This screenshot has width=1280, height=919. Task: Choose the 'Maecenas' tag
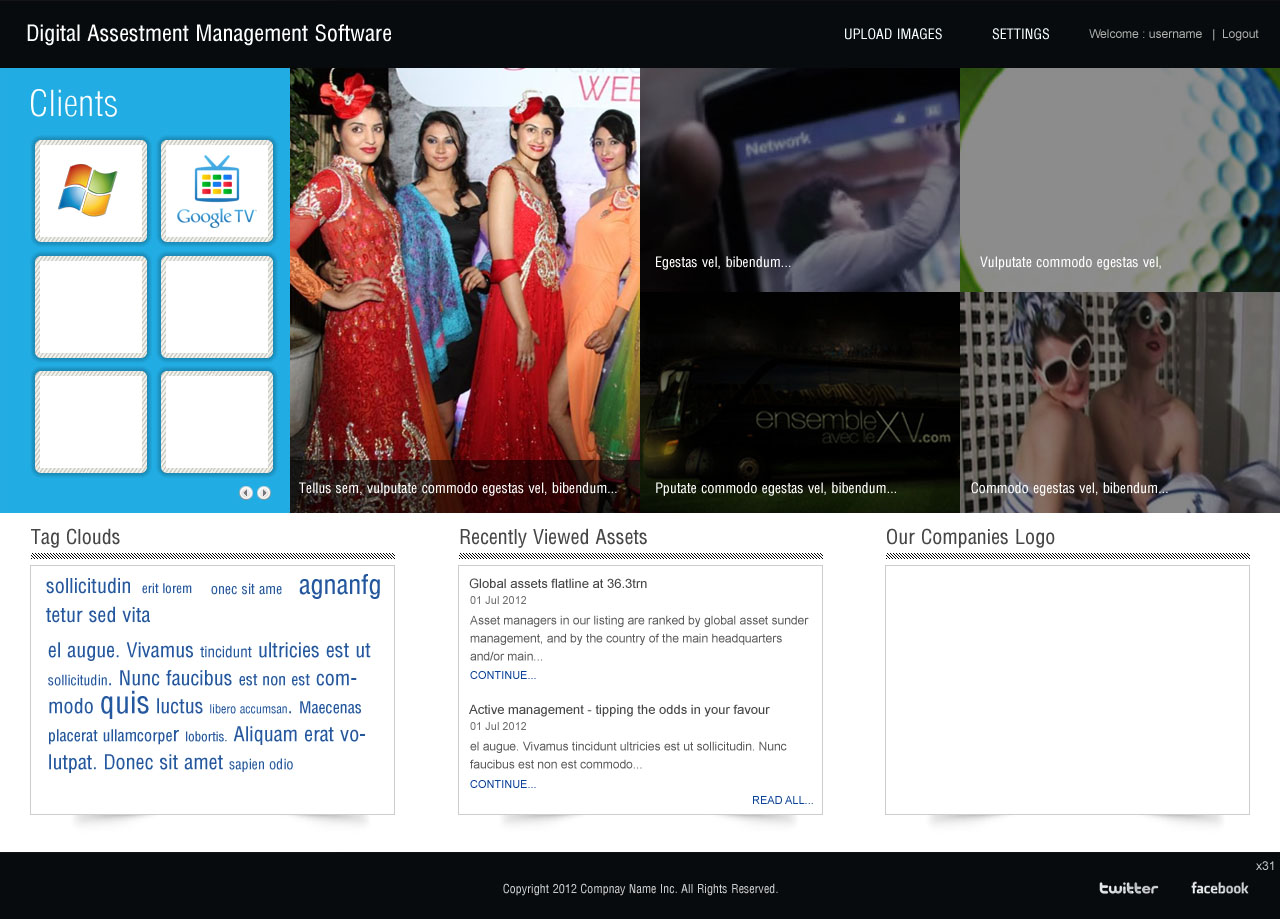(330, 708)
